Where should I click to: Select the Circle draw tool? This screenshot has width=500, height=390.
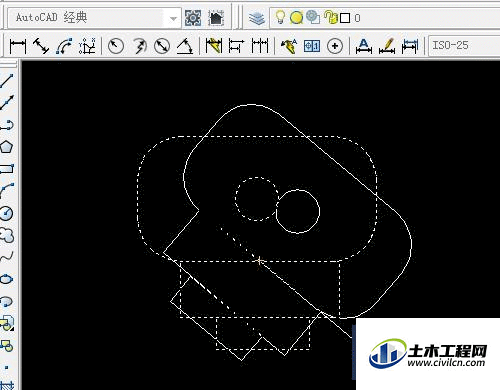(x=7, y=213)
